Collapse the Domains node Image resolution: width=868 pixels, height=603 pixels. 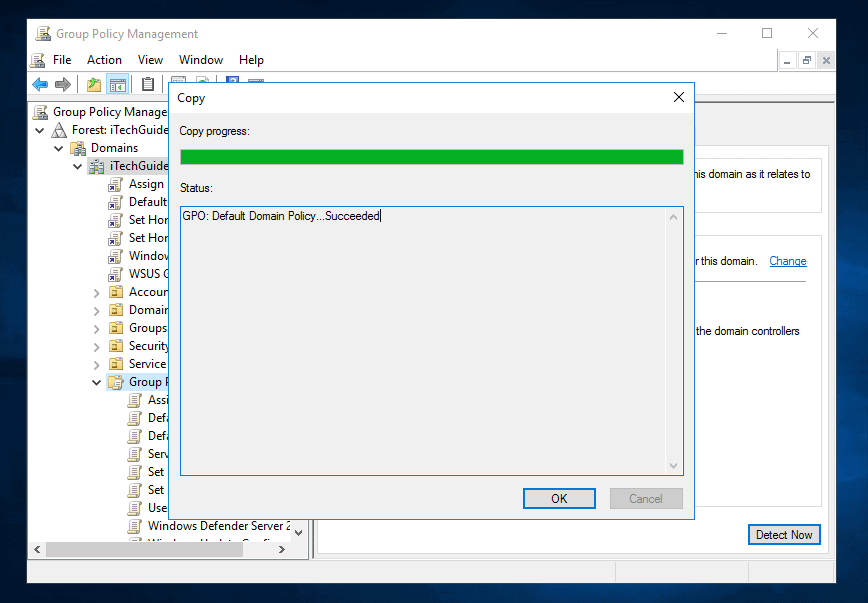(57, 147)
